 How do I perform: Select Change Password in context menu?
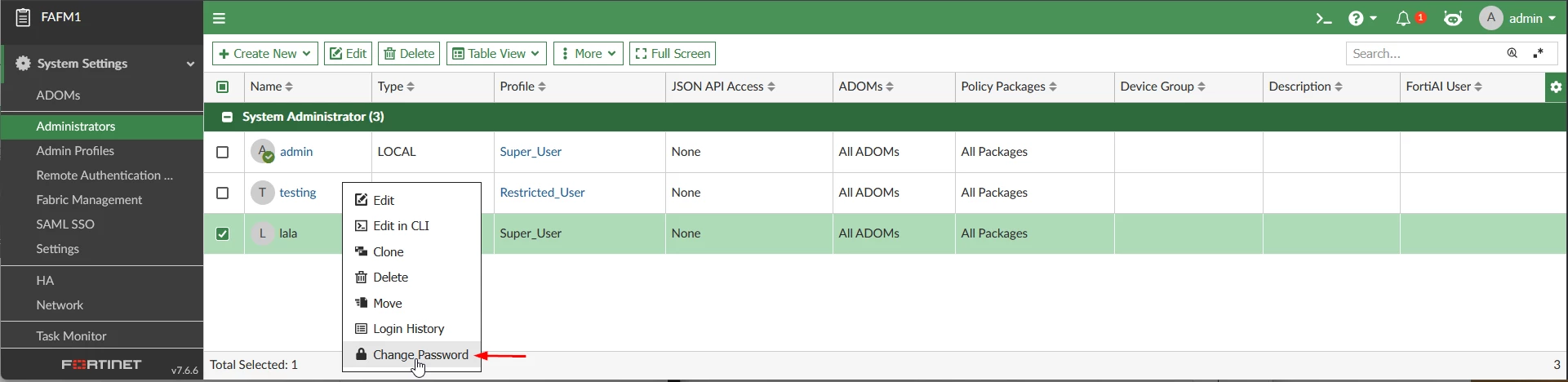(x=412, y=355)
